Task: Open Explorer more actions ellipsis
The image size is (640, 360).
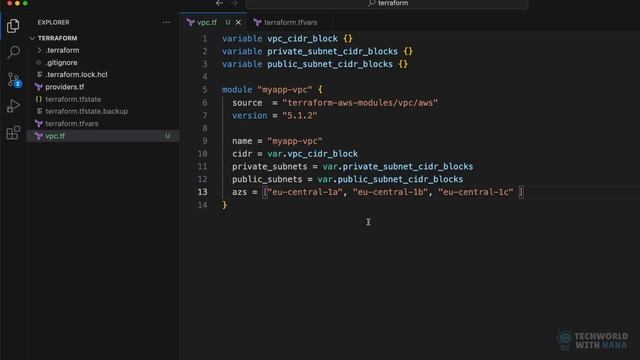Action: tap(167, 22)
